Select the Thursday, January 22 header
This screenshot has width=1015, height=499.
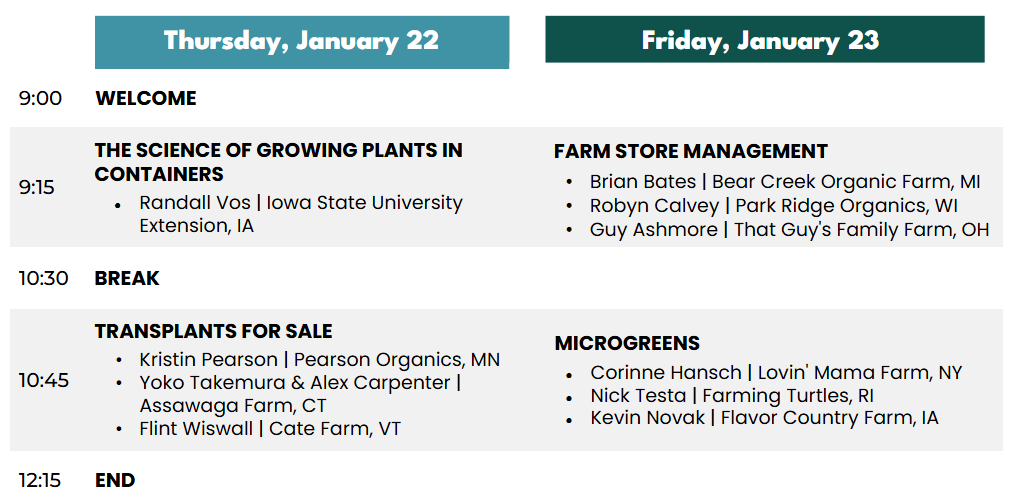coord(301,41)
